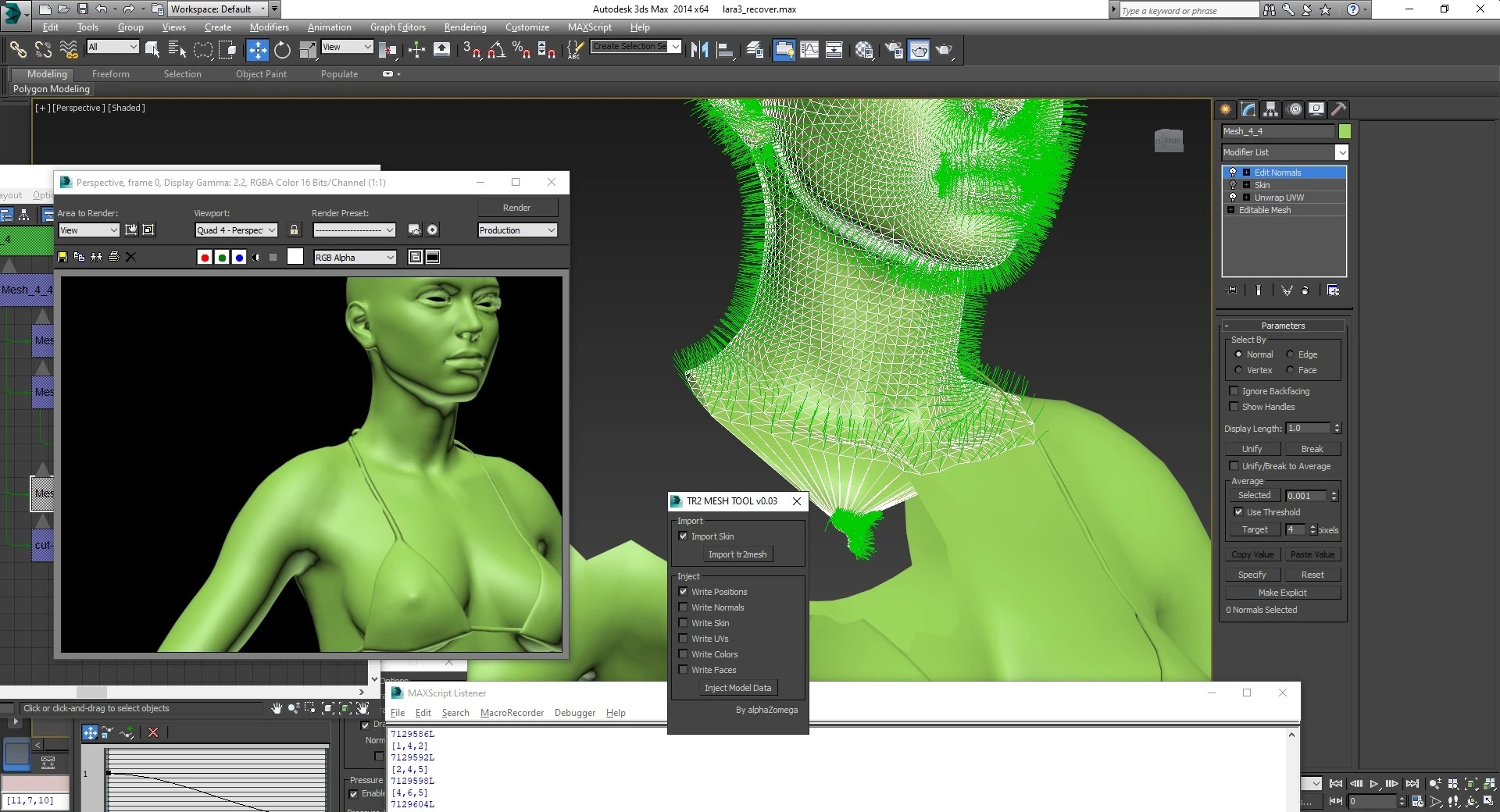Open the Production render mode dropdown
Image resolution: width=1500 pixels, height=812 pixels.
517,230
